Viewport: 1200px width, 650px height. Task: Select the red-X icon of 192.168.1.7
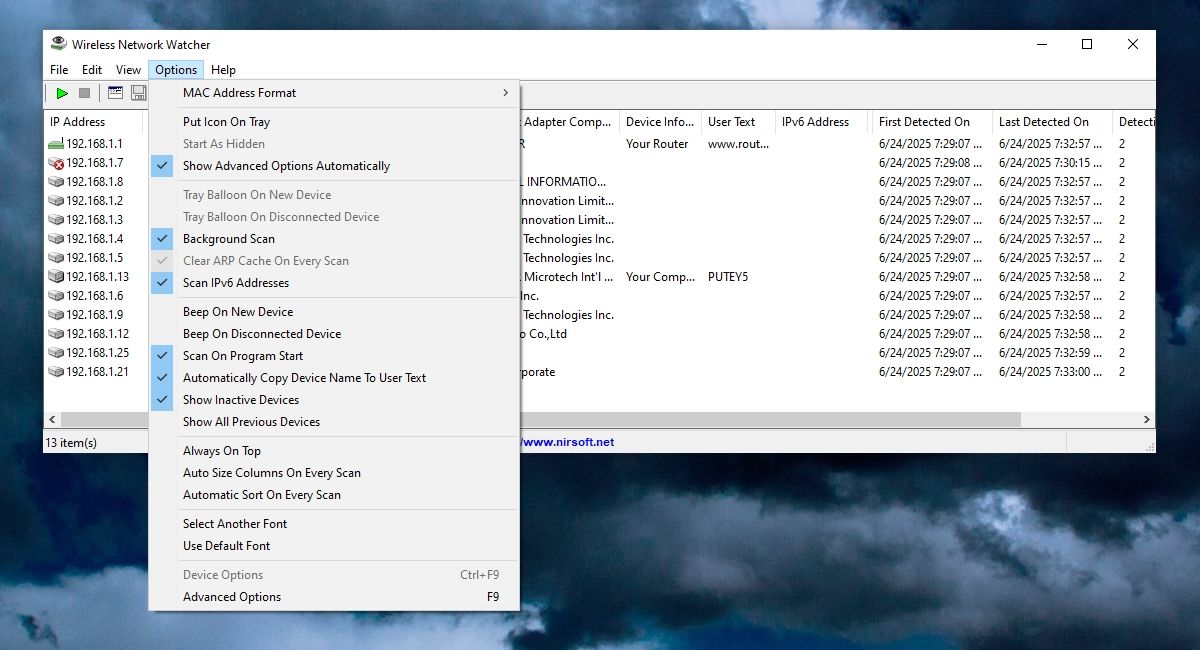(x=56, y=163)
